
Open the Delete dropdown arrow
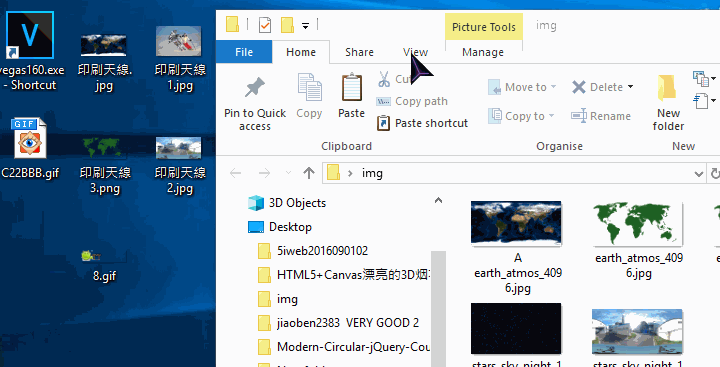pos(630,86)
